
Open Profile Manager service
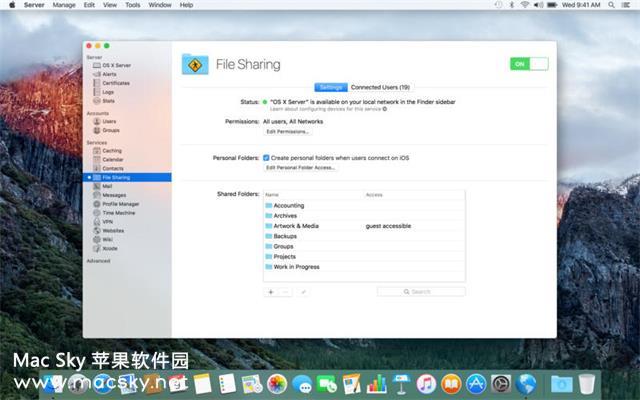pos(116,204)
